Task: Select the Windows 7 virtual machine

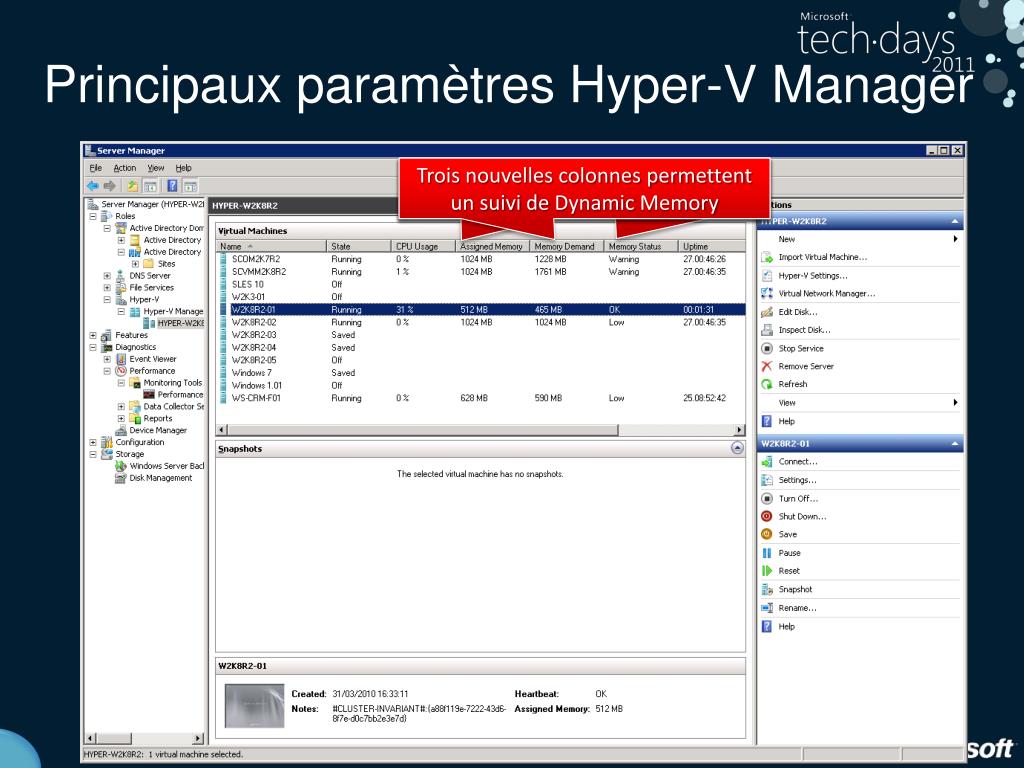Action: point(481,373)
